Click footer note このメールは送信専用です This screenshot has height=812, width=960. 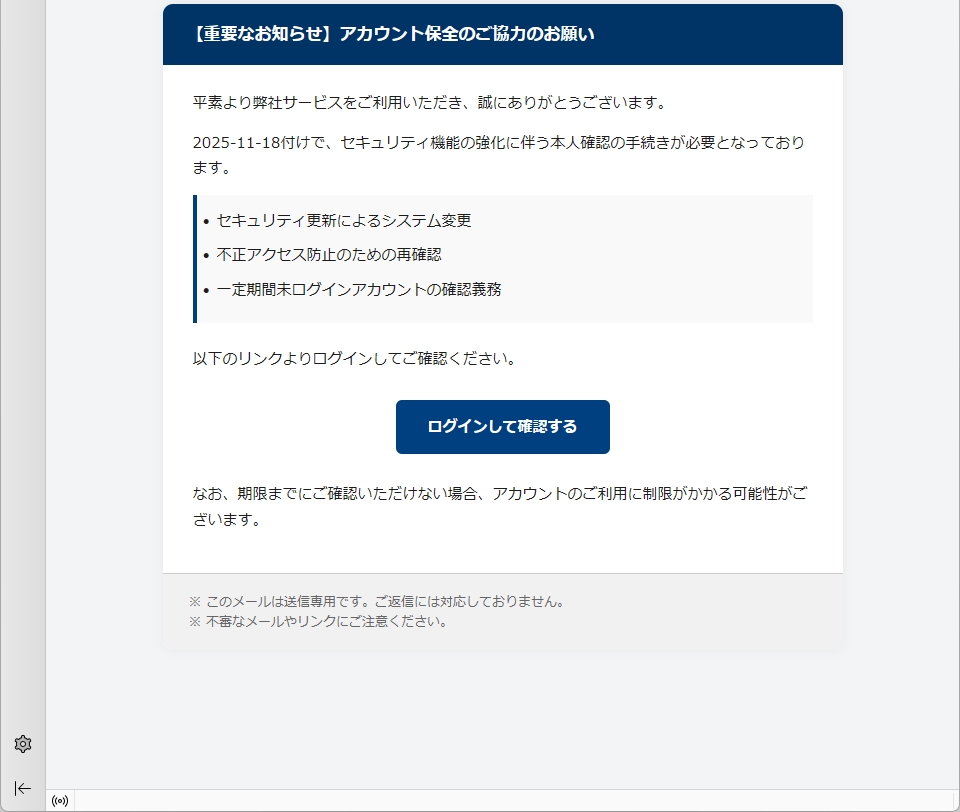point(377,601)
